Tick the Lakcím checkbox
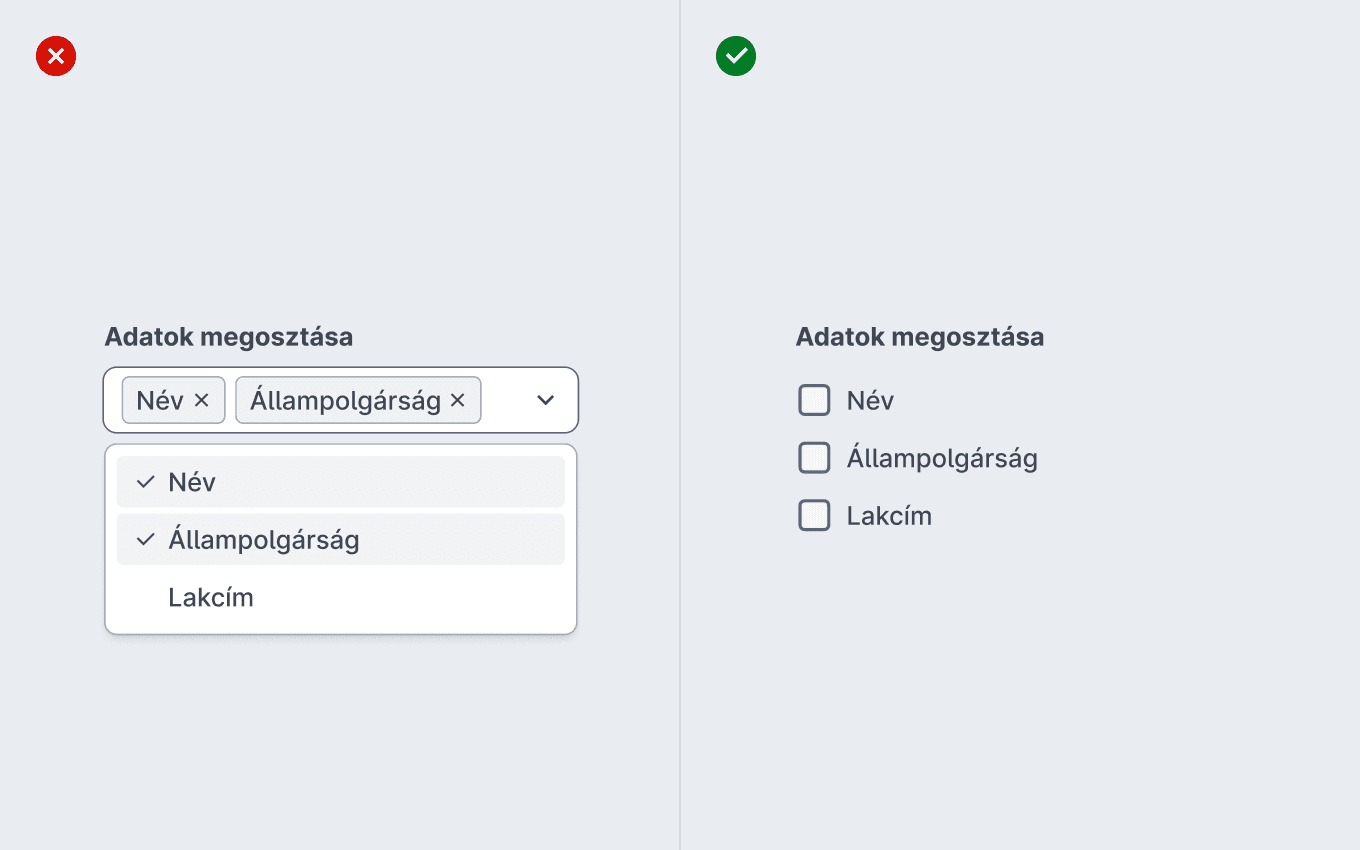 point(814,516)
